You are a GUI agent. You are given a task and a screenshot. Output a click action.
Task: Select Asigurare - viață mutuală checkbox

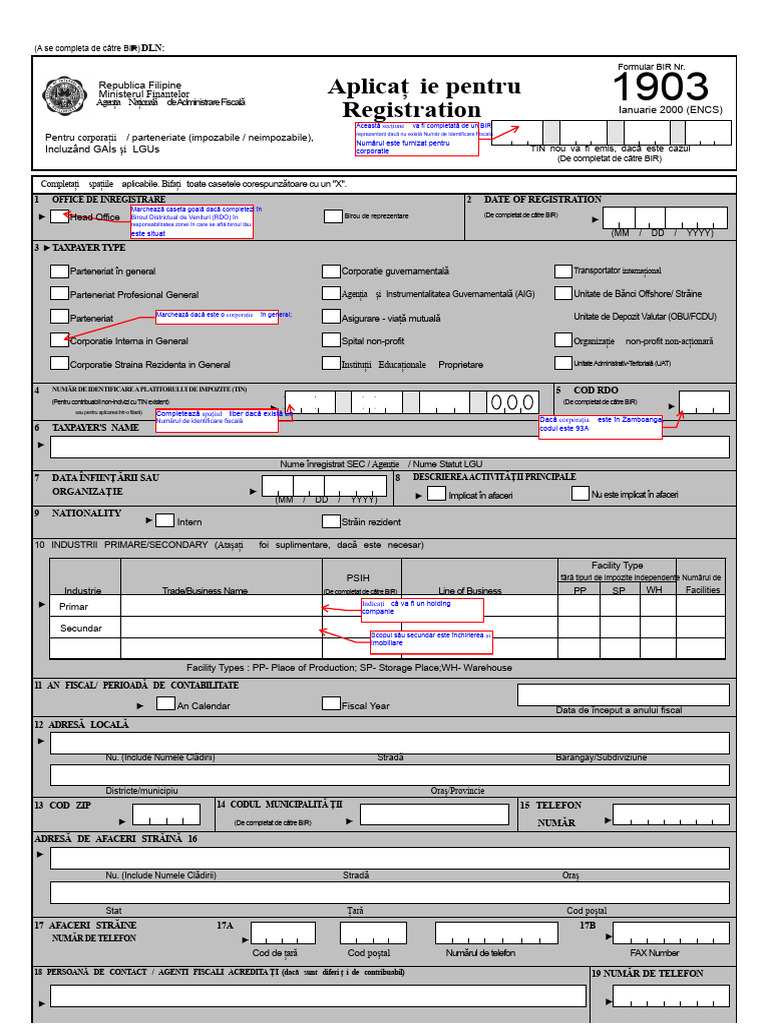pyautogui.click(x=331, y=317)
